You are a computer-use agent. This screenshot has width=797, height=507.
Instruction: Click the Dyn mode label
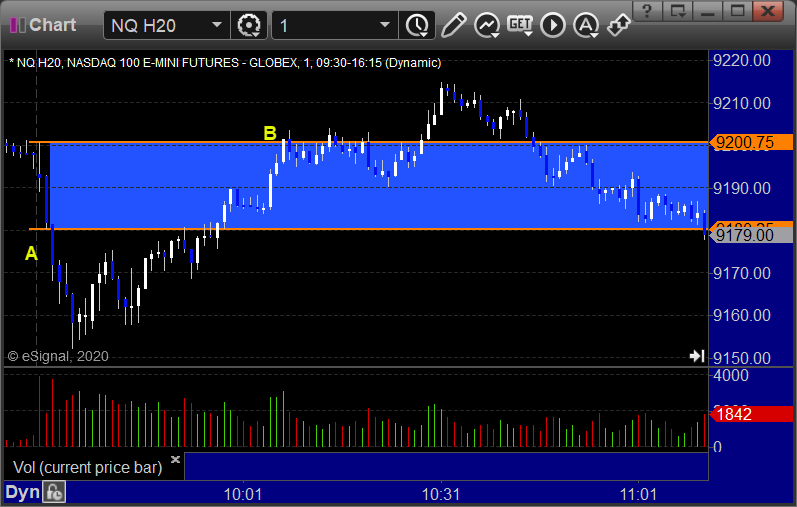click(22, 492)
